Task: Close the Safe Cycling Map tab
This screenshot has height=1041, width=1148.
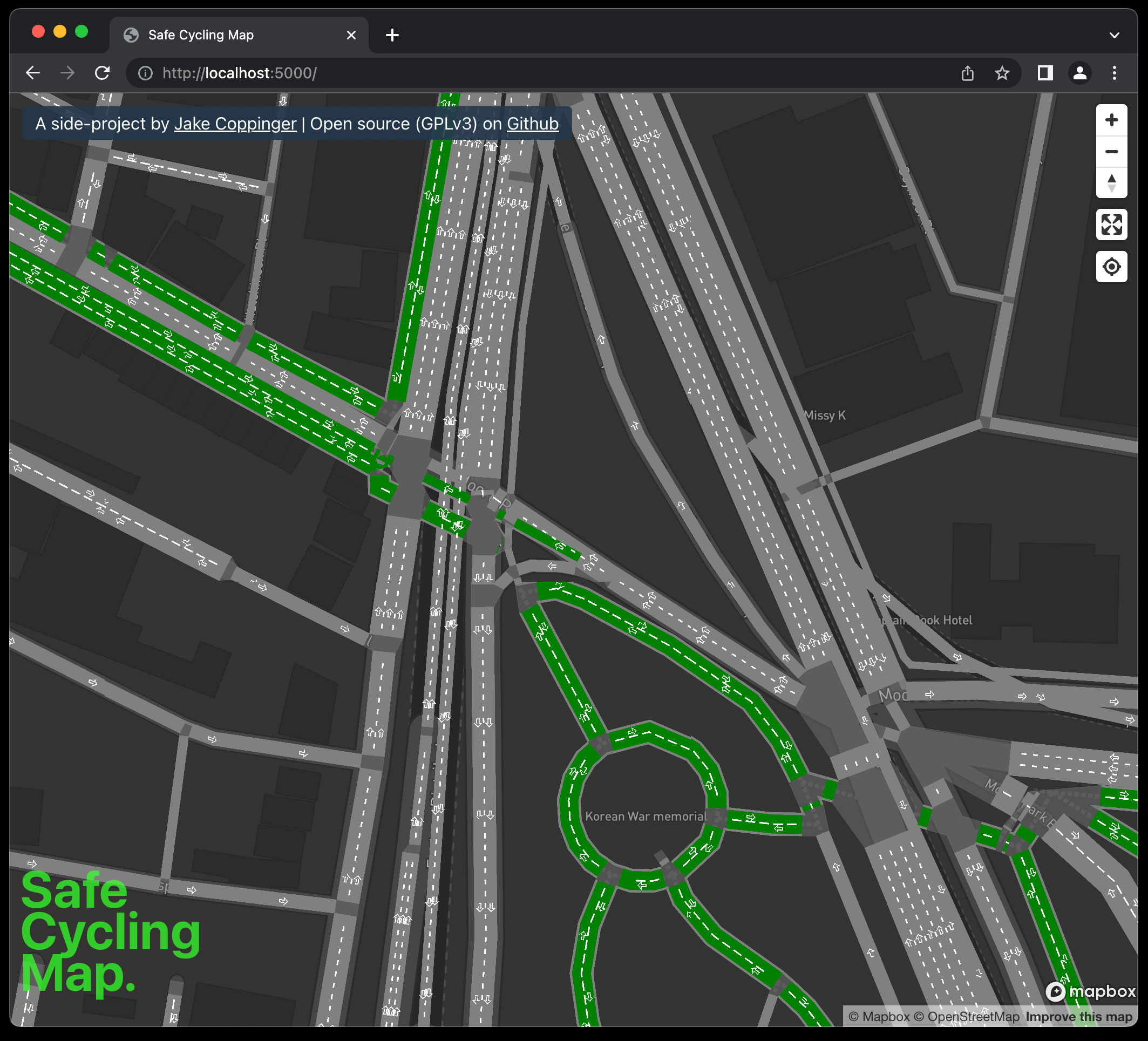Action: (x=351, y=35)
